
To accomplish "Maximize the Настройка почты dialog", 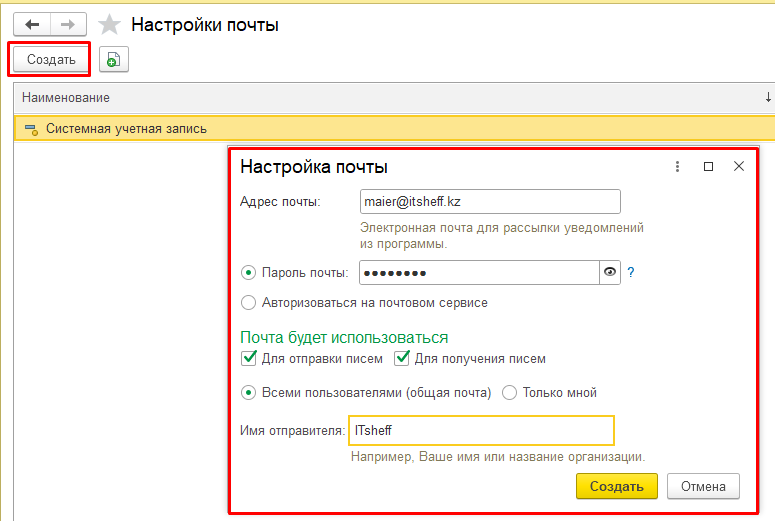I will [x=708, y=167].
